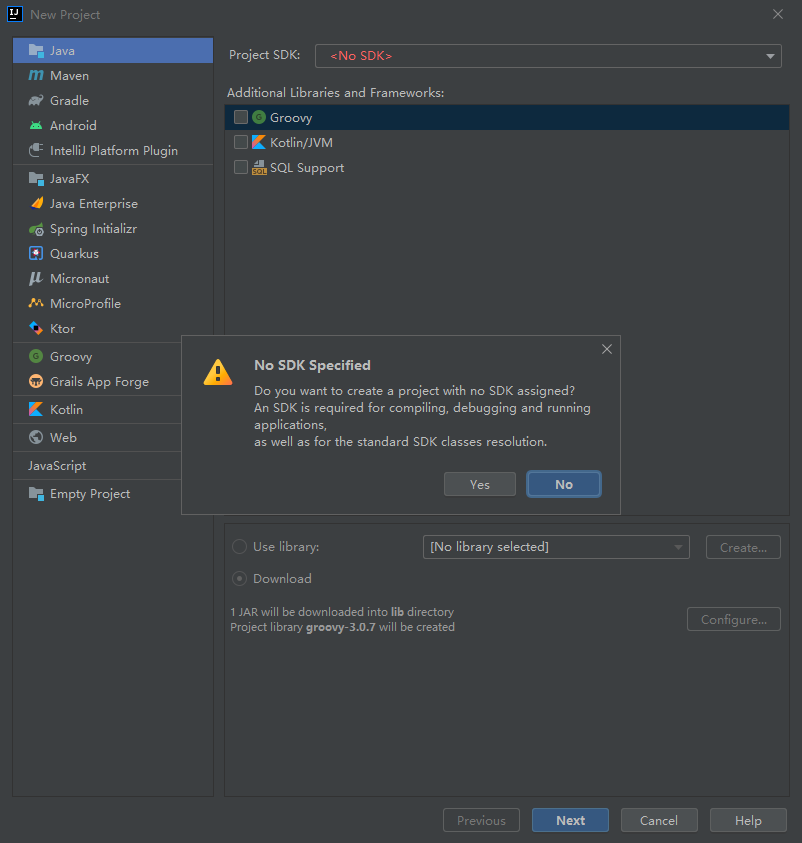The height and width of the screenshot is (843, 802).
Task: Click the IntelliJ IDEA logo in title bar
Action: pyautogui.click(x=15, y=14)
